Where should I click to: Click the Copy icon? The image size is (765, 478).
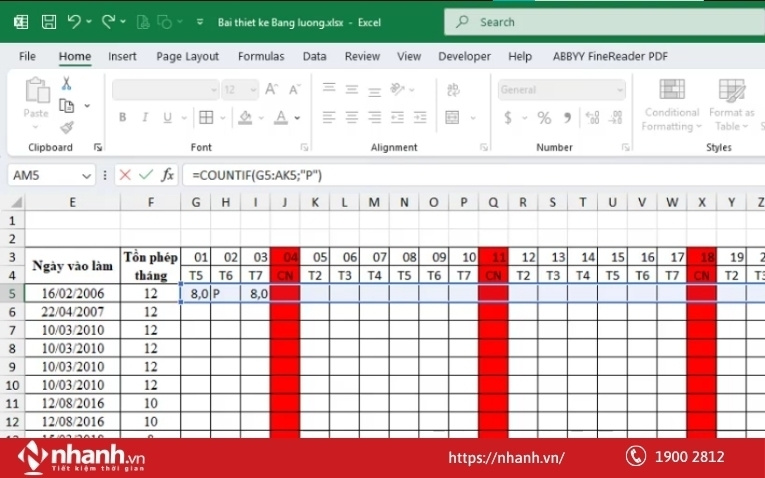point(66,105)
